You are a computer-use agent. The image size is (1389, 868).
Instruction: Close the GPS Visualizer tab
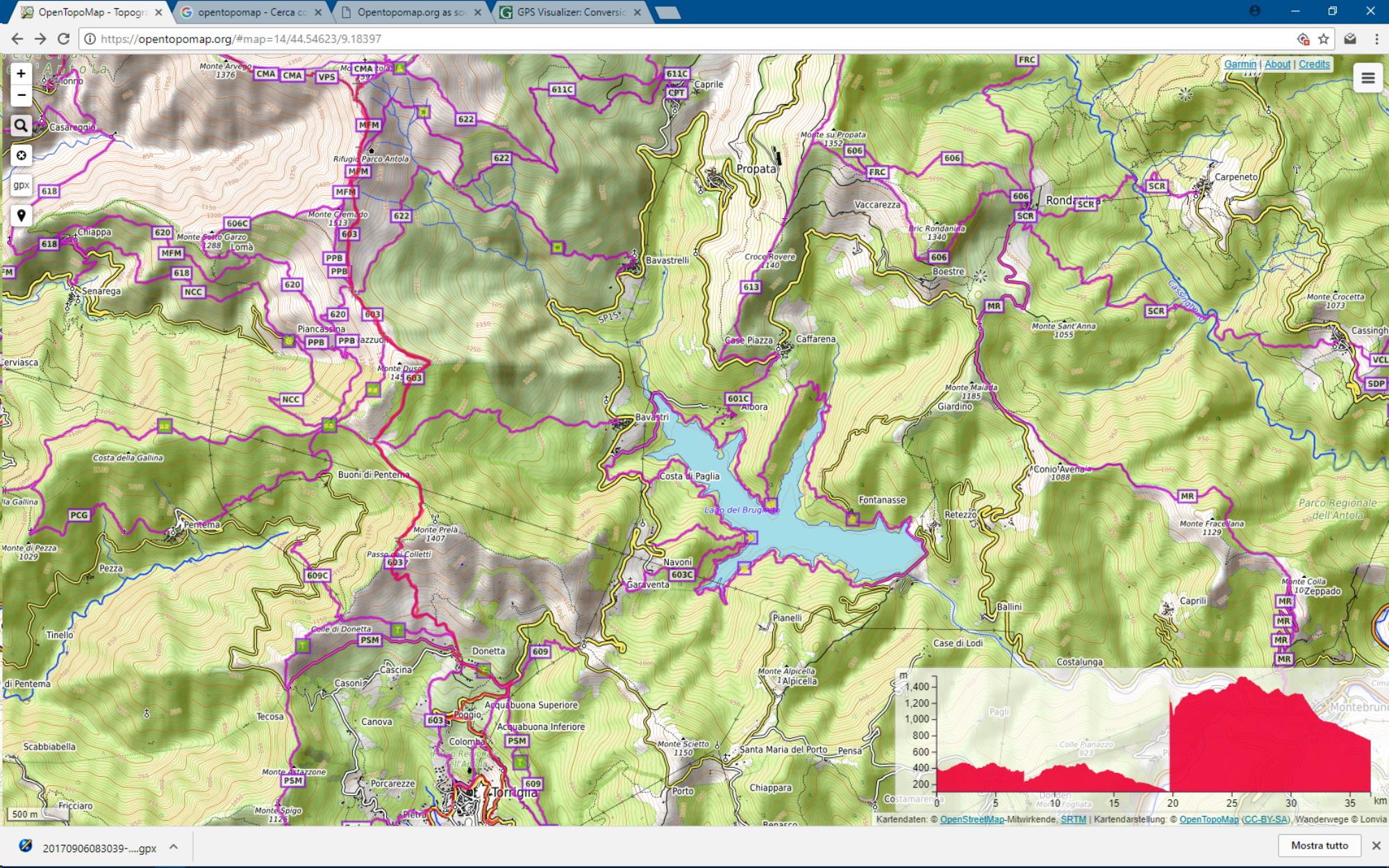tap(638, 12)
